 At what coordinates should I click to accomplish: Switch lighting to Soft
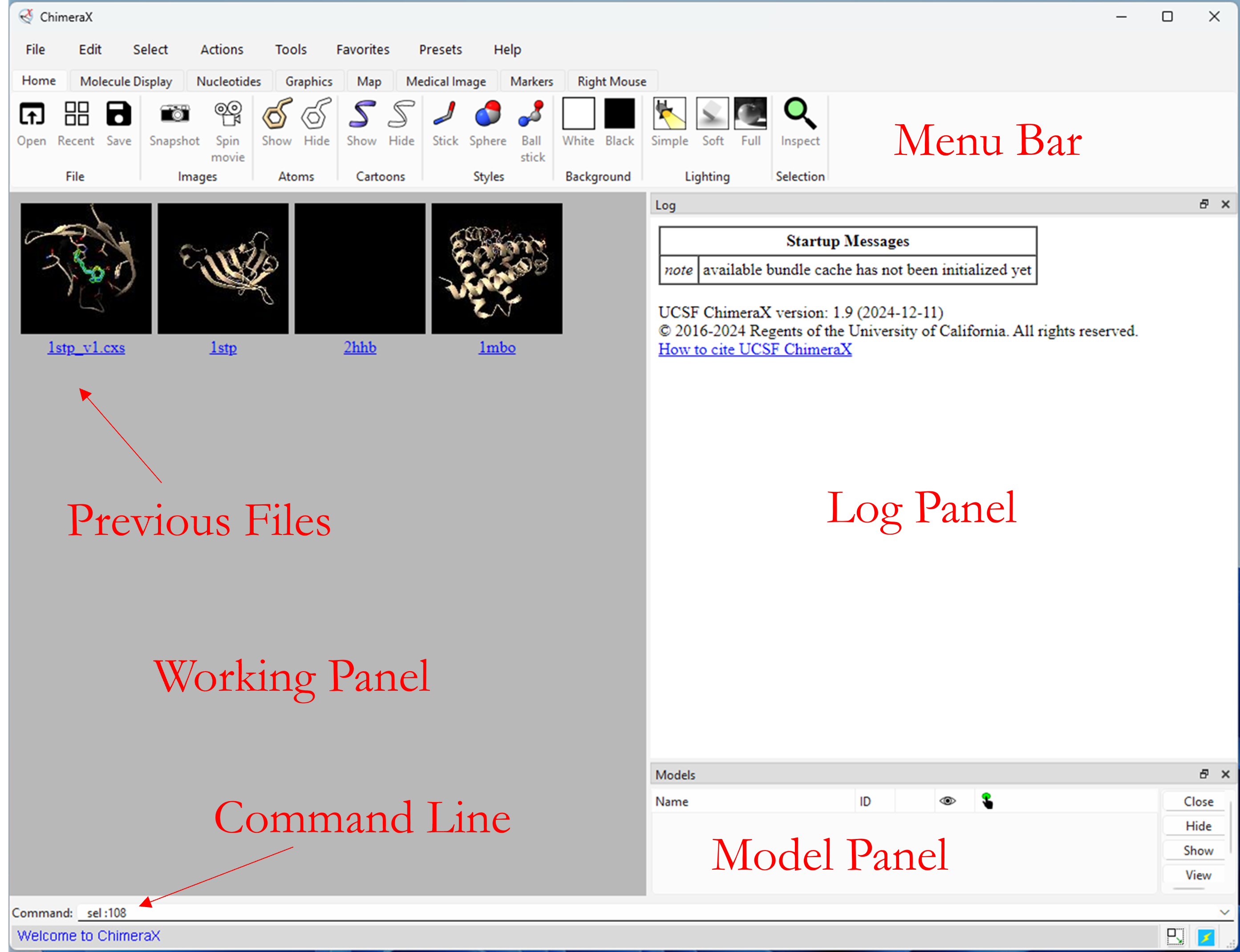(713, 115)
